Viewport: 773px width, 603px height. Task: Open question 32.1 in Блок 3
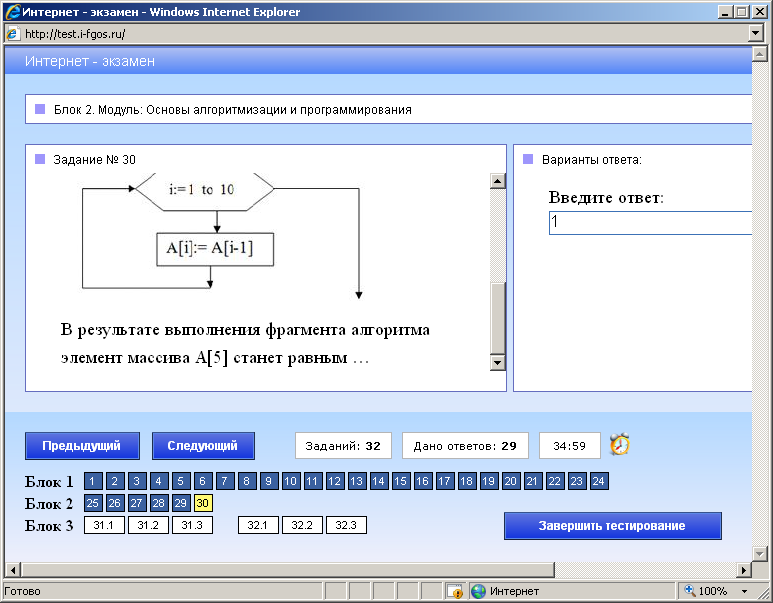[x=258, y=525]
